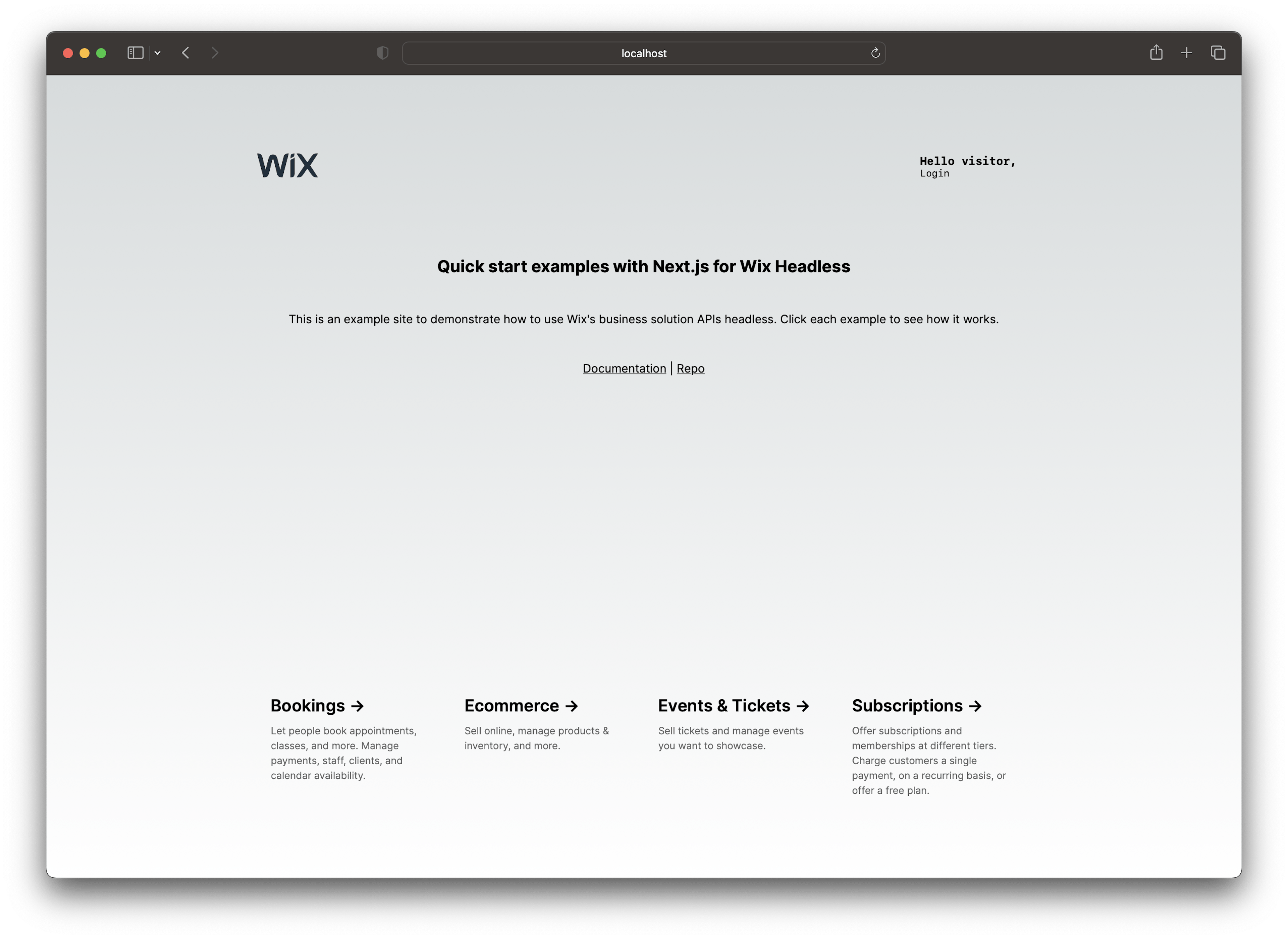Screen dimensions: 1288x939
Task: Click 'Let people book appointments' description
Action: click(343, 753)
